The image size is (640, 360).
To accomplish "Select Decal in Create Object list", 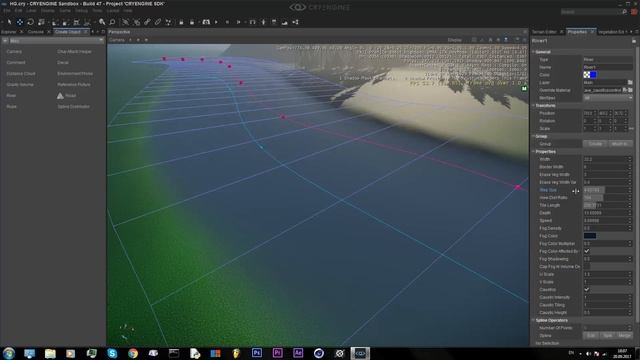I will (x=63, y=63).
